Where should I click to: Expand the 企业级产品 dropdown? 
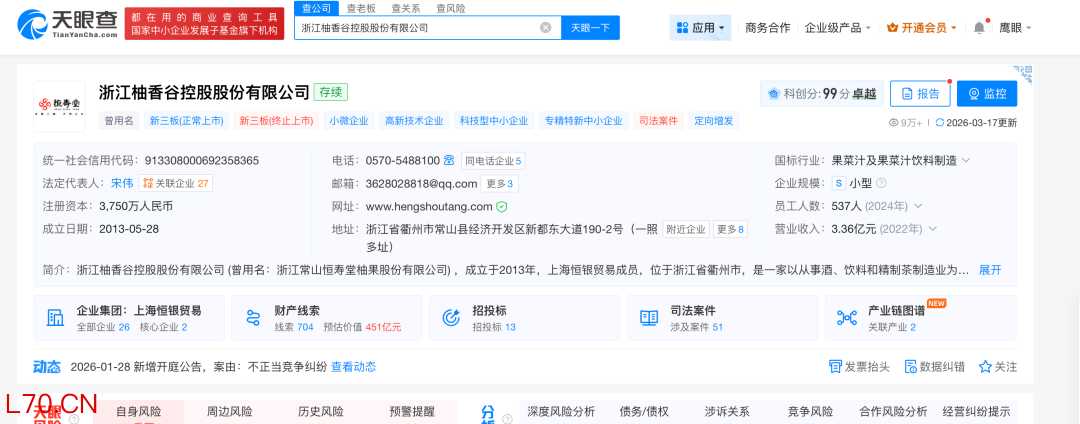tap(838, 28)
